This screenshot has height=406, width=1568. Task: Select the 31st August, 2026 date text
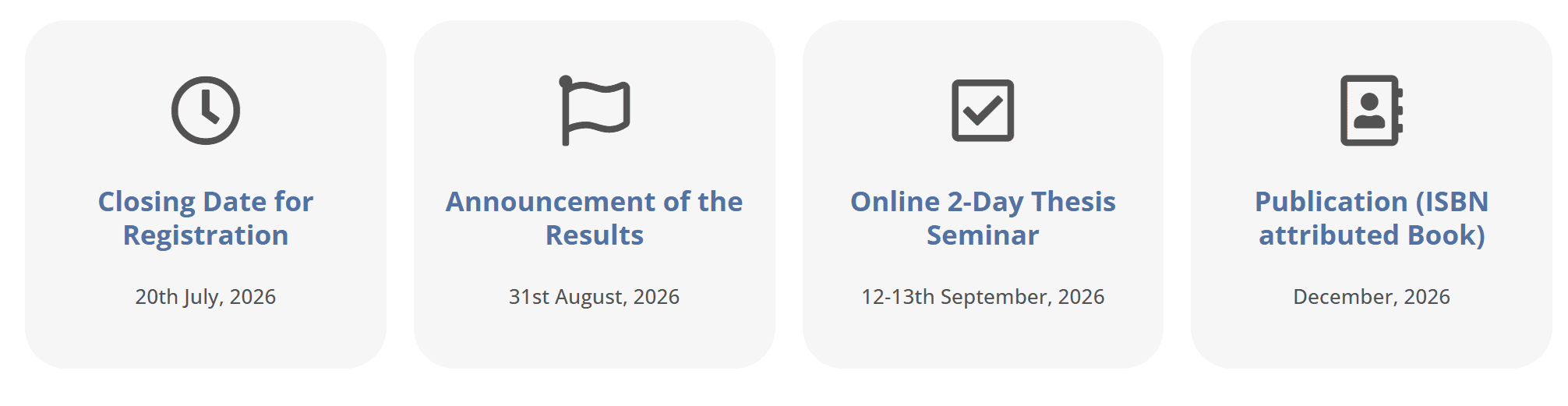click(595, 297)
